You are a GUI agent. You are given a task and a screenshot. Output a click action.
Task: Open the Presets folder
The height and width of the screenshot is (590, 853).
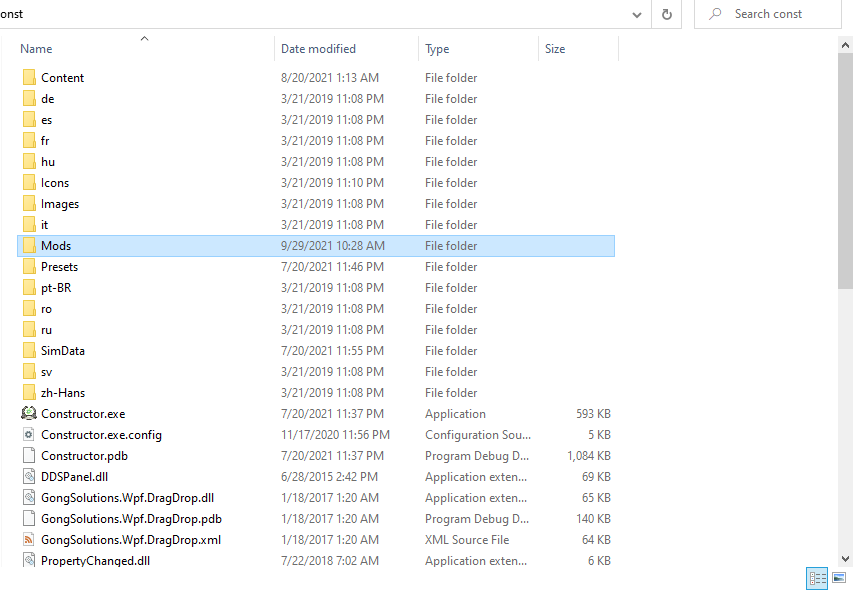(62, 266)
